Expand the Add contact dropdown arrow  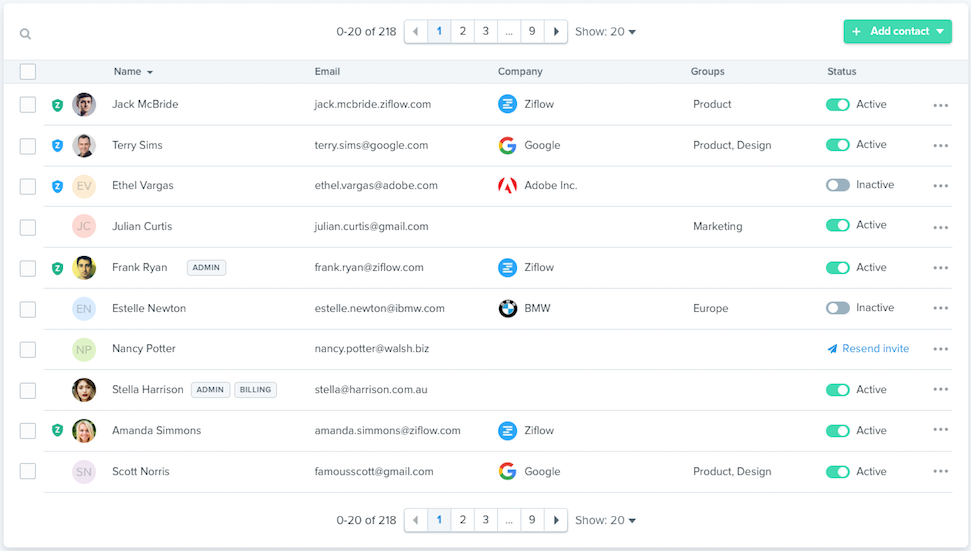pyautogui.click(x=941, y=32)
